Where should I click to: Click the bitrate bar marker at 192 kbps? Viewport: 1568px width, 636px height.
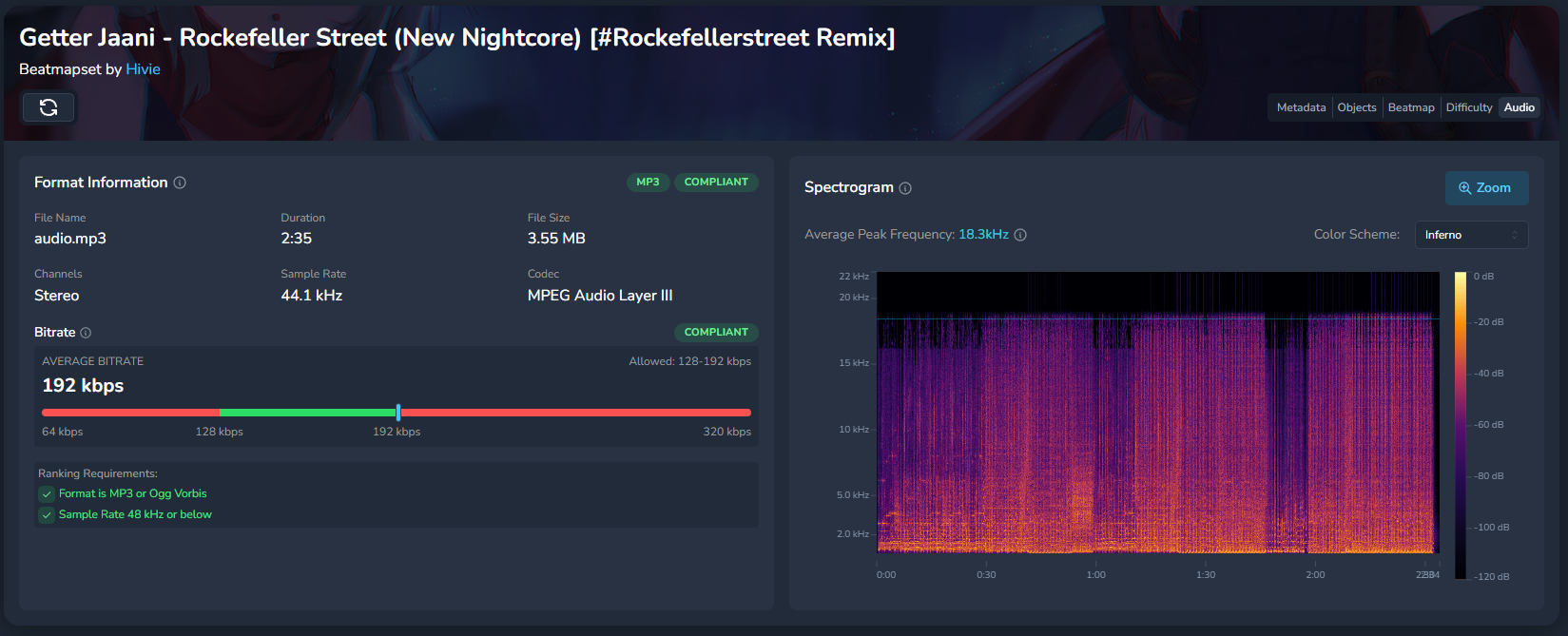pos(398,413)
